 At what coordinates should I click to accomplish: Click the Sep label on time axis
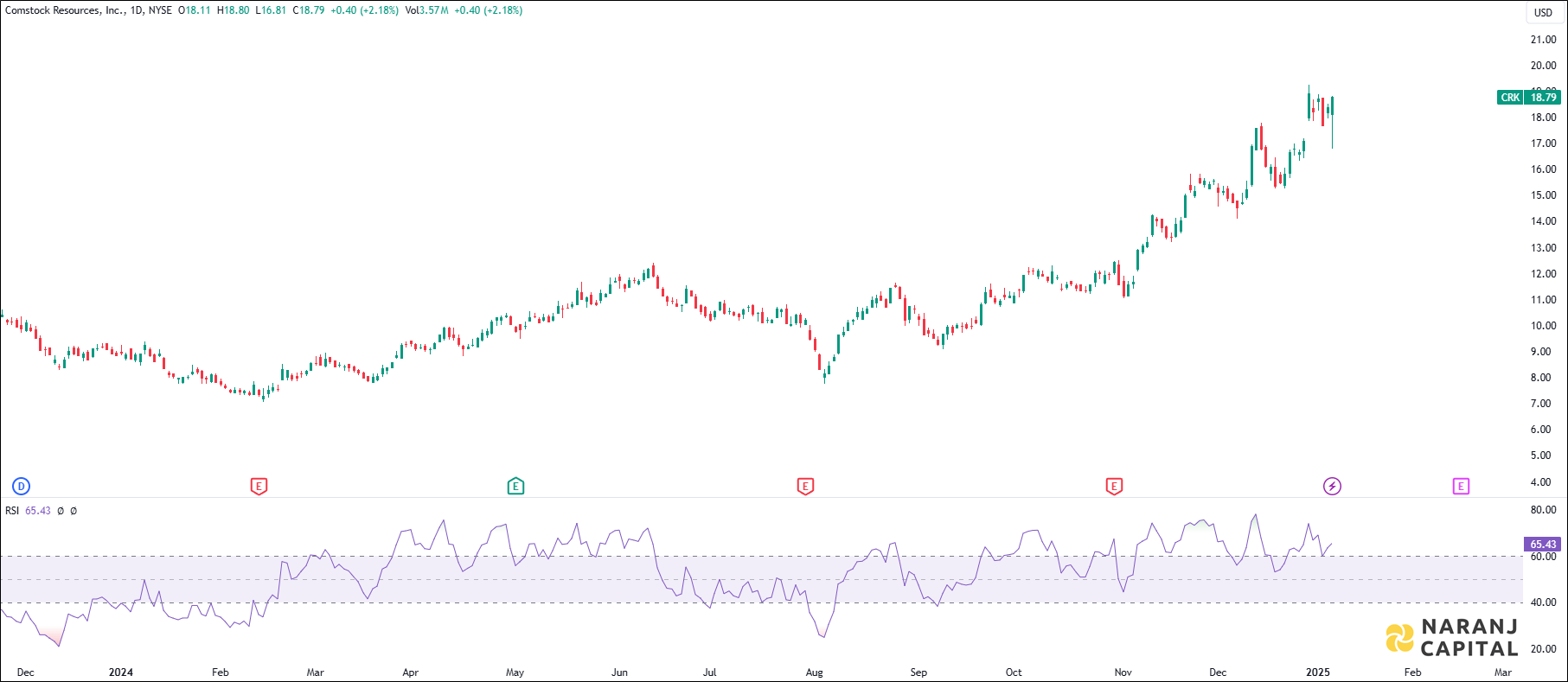(918, 672)
